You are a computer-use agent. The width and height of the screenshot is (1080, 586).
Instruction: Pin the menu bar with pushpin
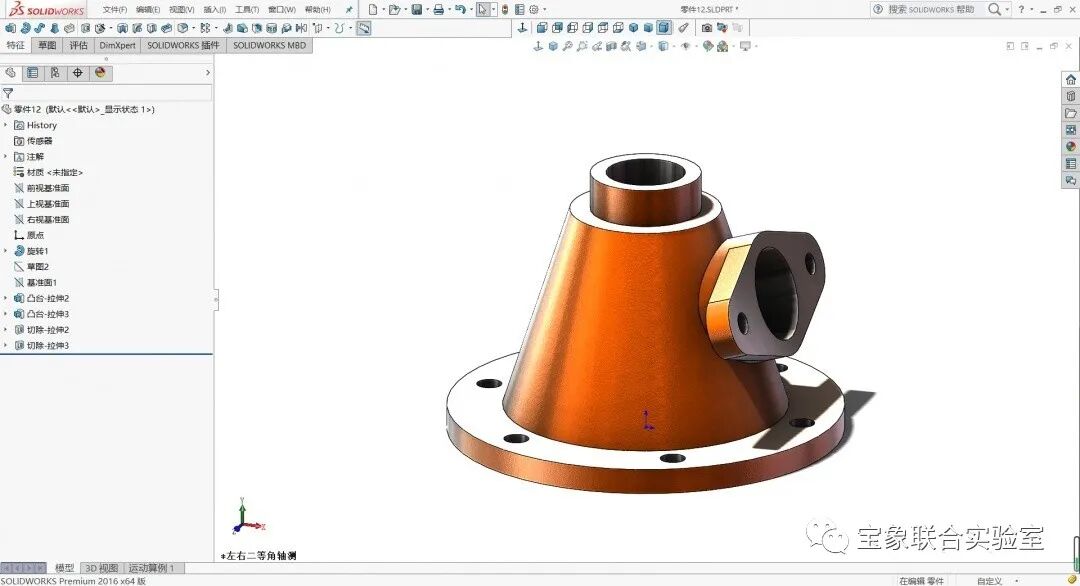coord(349,10)
